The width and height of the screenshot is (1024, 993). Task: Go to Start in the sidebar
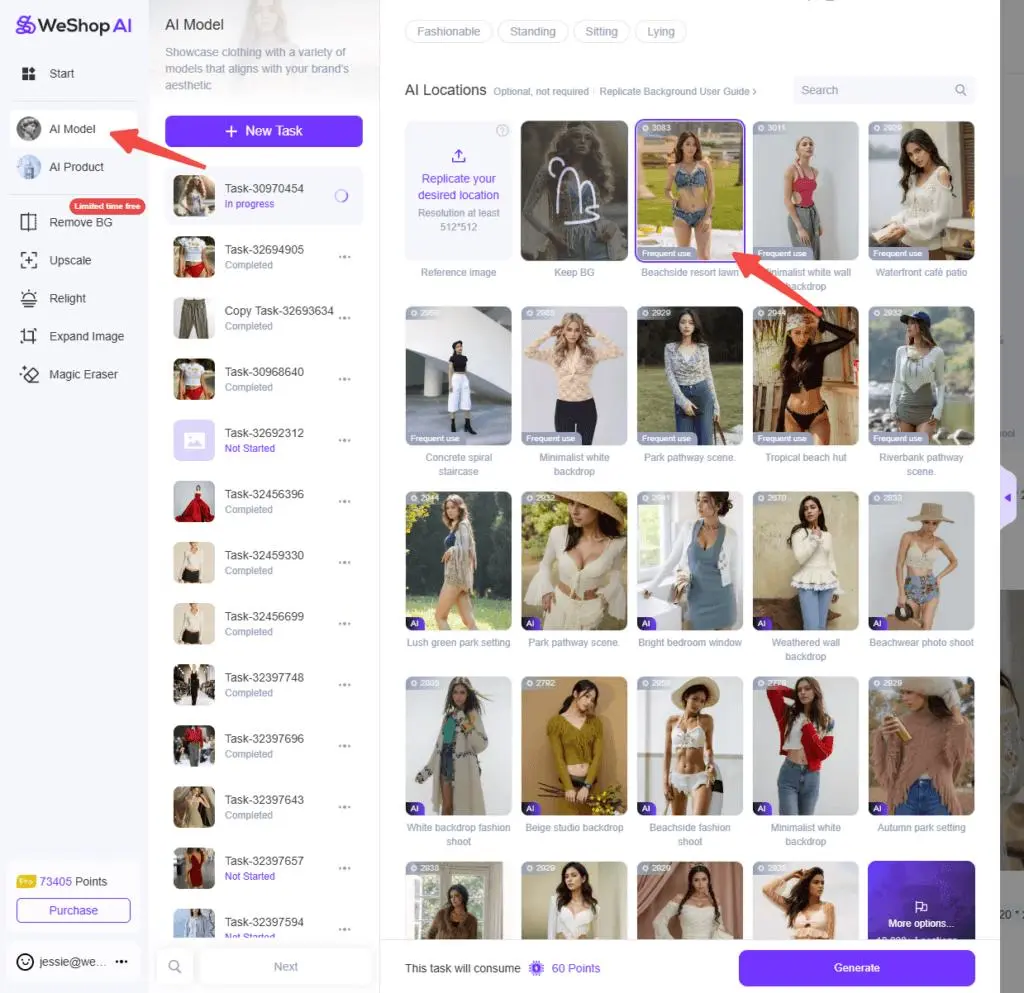[x=73, y=74]
